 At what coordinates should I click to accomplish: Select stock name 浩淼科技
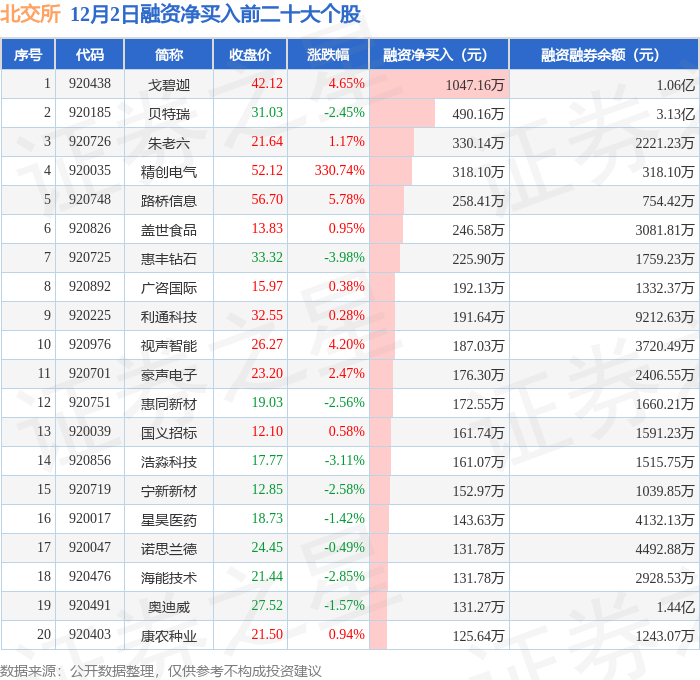(x=169, y=462)
